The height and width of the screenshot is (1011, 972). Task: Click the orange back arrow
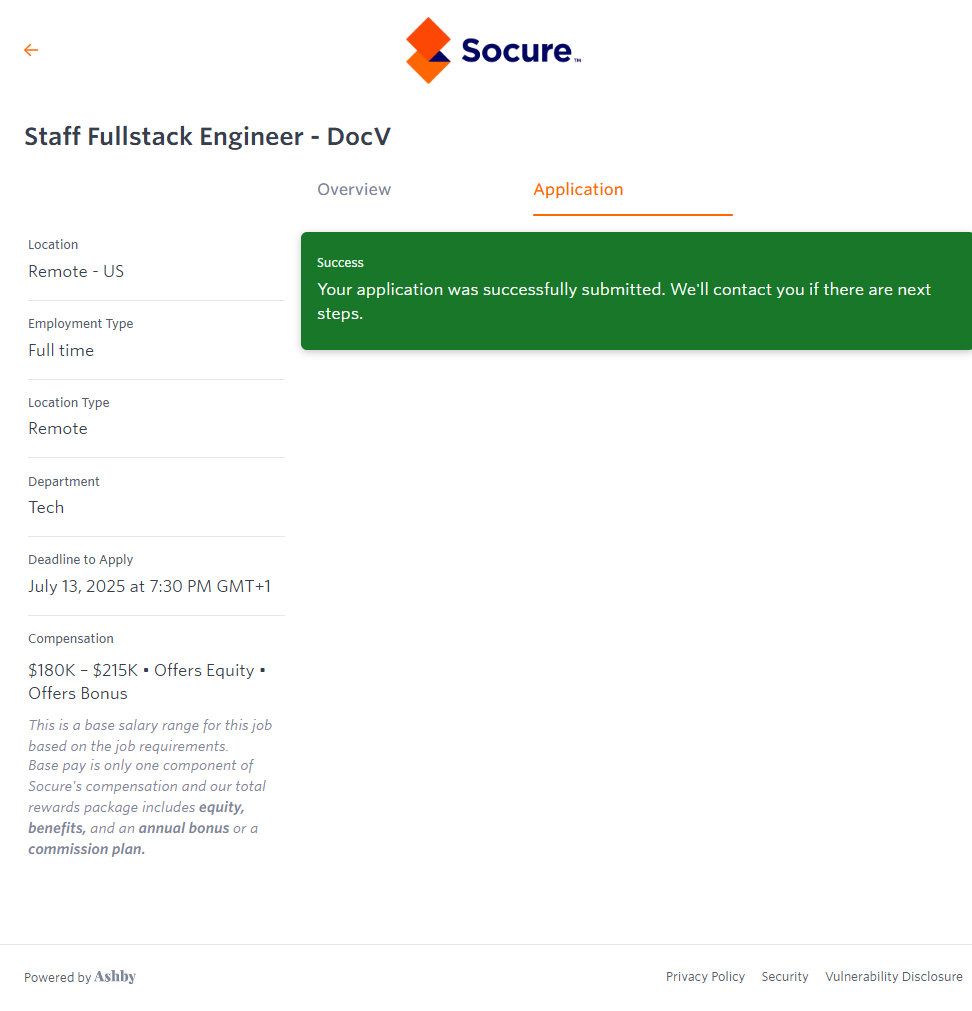click(x=31, y=50)
